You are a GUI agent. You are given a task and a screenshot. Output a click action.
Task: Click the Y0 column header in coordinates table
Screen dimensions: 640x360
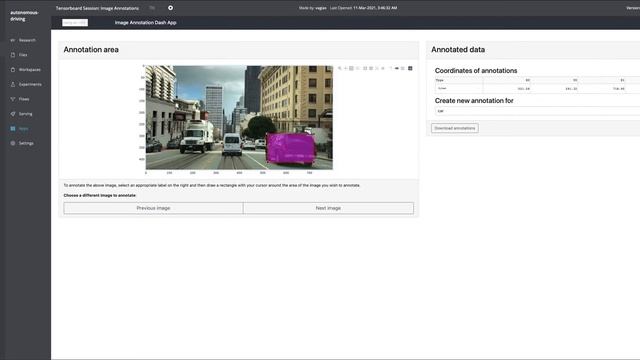point(555,80)
